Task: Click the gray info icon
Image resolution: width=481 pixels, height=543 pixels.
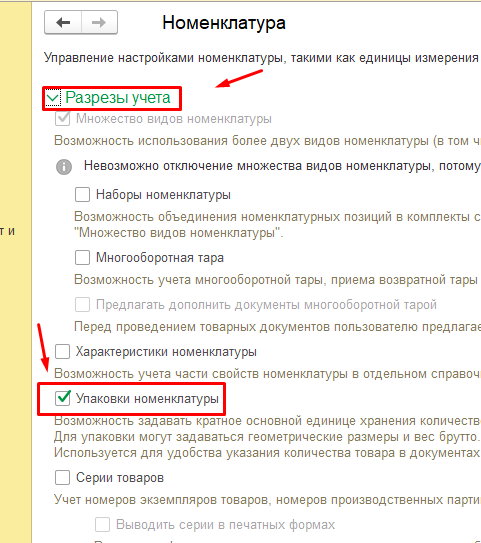Action: tap(64, 167)
